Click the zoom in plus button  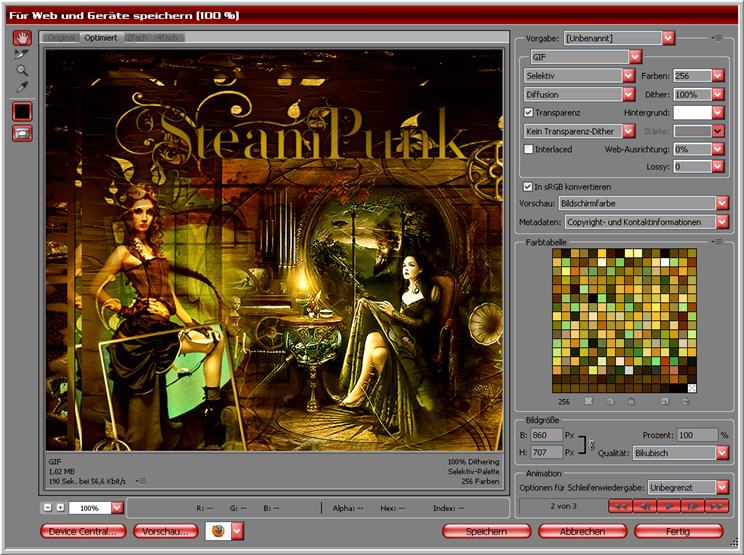[x=60, y=508]
